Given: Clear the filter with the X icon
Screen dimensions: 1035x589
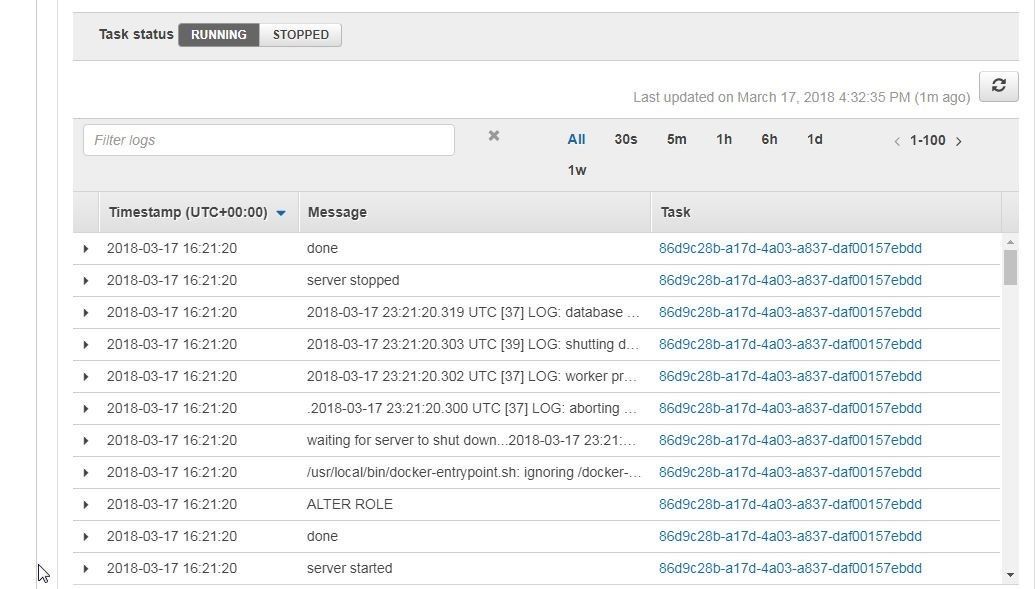Looking at the screenshot, I should pyautogui.click(x=494, y=135).
